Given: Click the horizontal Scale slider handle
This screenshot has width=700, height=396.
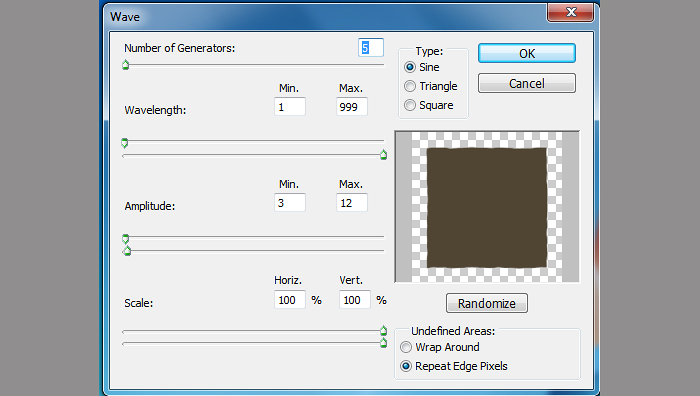Looking at the screenshot, I should (x=383, y=331).
